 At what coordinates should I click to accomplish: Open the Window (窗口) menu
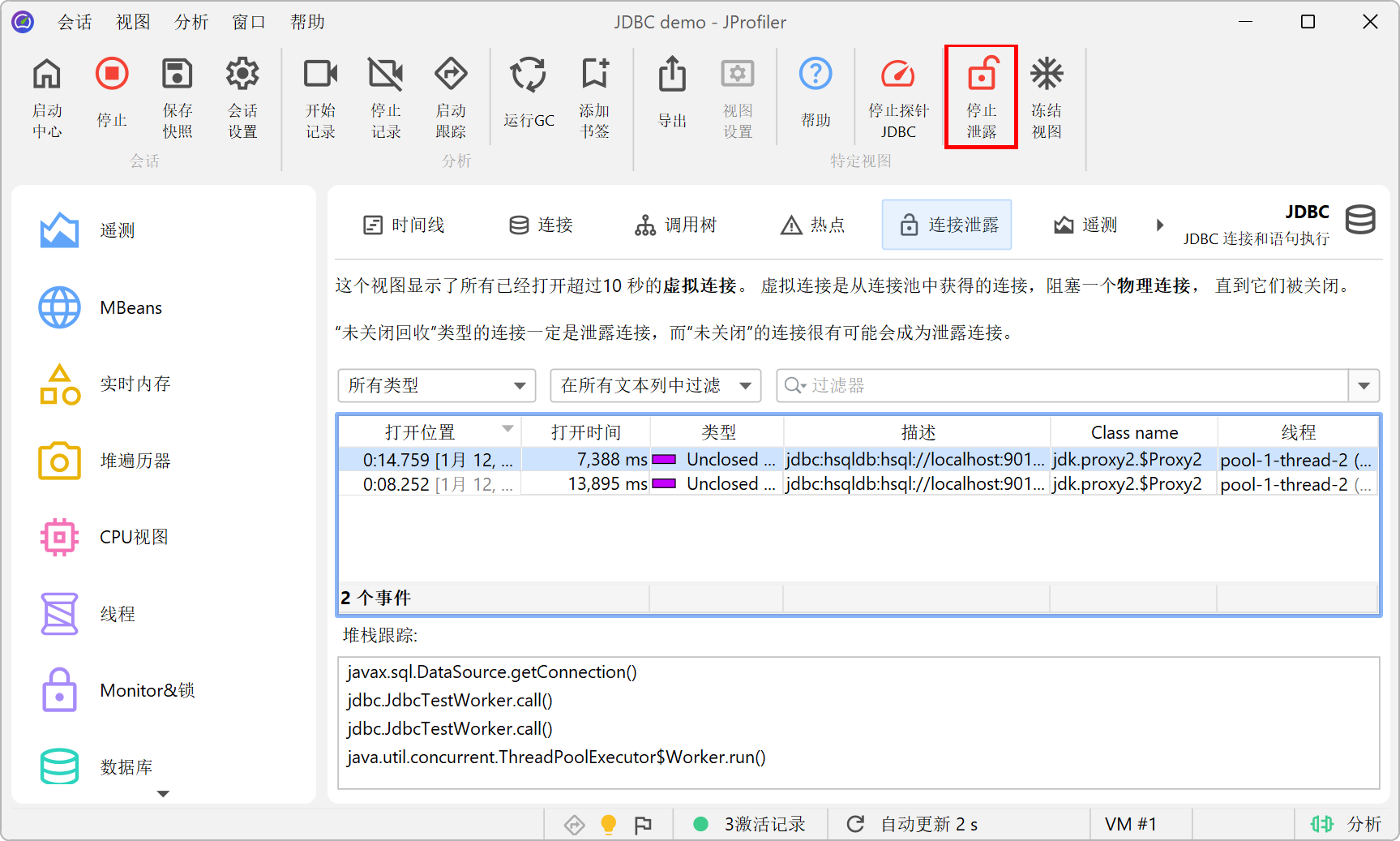(x=249, y=22)
